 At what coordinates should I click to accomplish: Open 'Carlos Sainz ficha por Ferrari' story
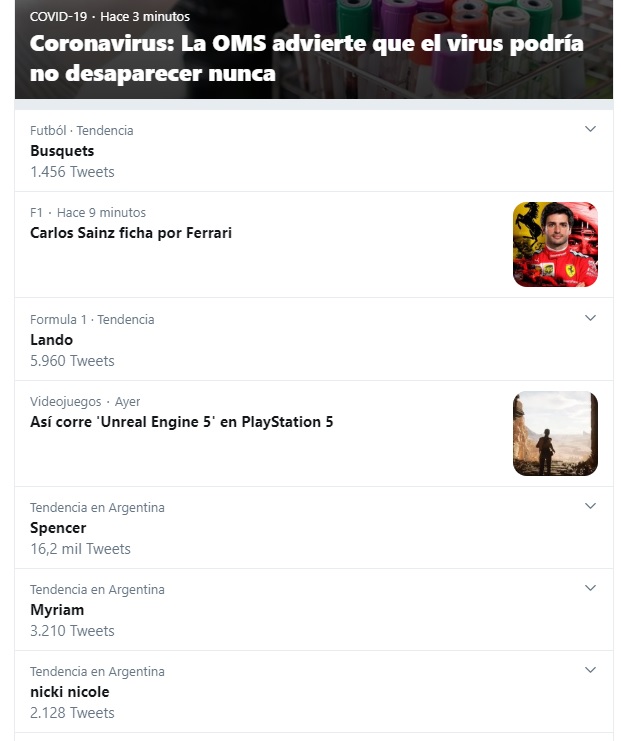pyautogui.click(x=131, y=233)
